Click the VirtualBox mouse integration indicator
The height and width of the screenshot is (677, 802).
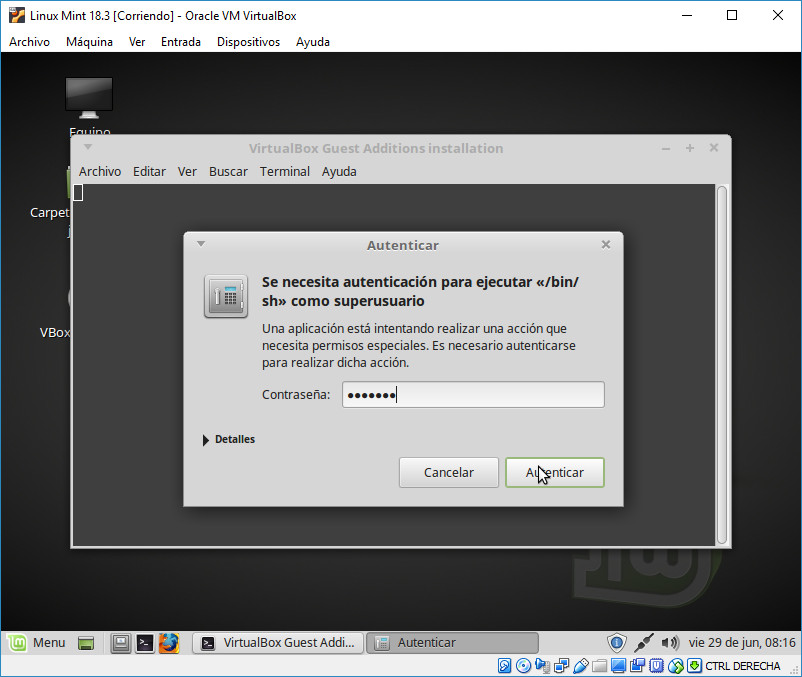[x=676, y=665]
